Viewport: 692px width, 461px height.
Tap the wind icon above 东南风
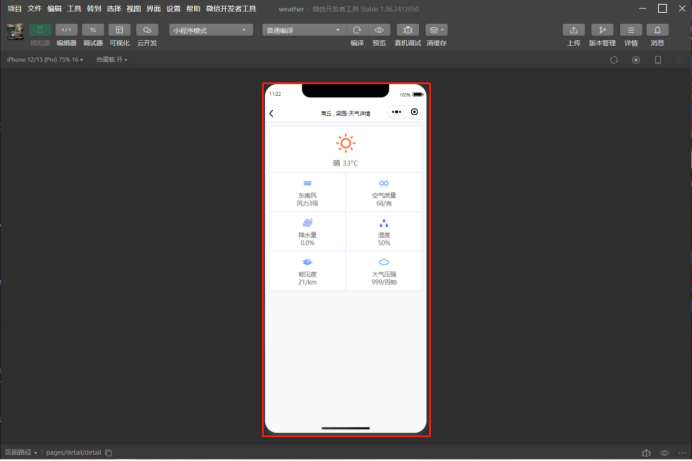308,183
